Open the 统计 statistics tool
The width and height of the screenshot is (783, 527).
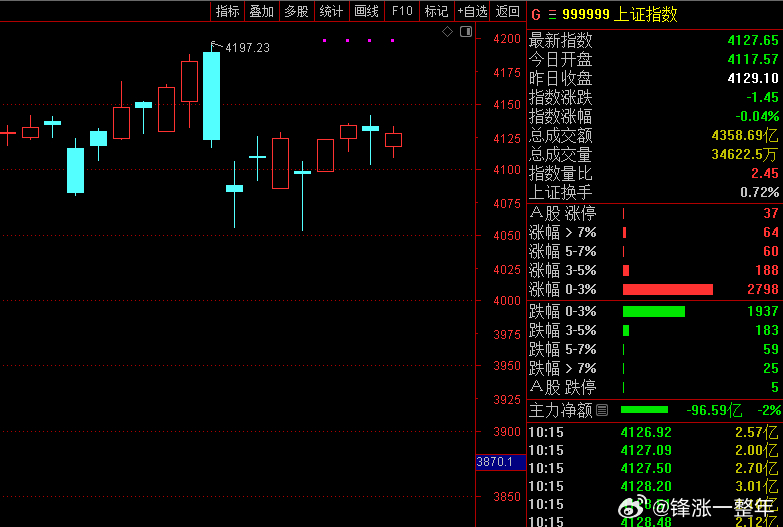(332, 11)
